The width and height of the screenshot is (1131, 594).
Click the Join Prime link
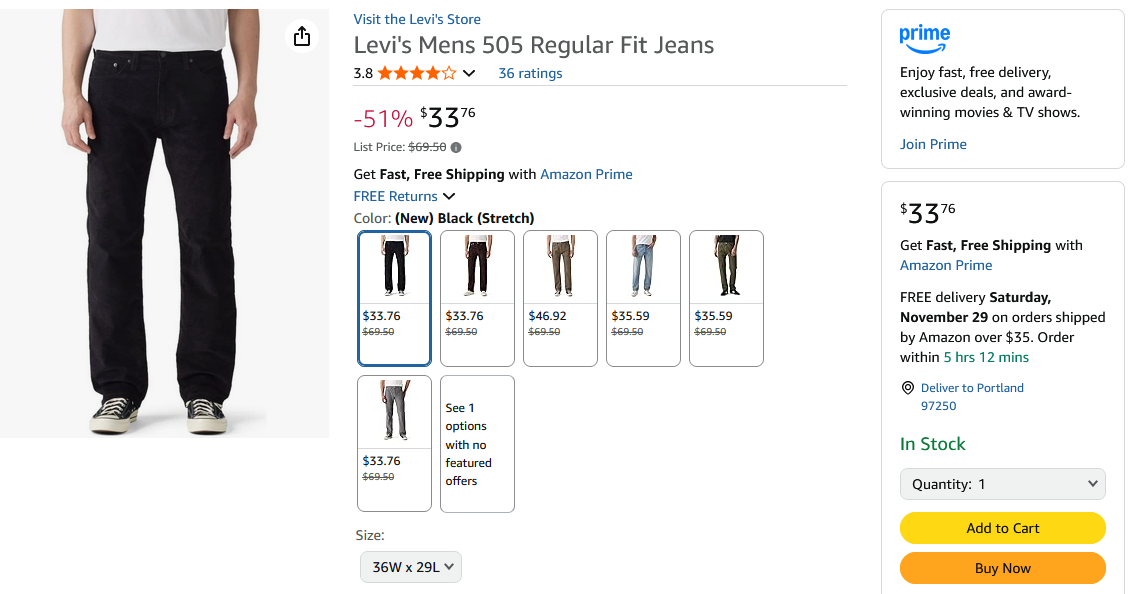point(933,143)
